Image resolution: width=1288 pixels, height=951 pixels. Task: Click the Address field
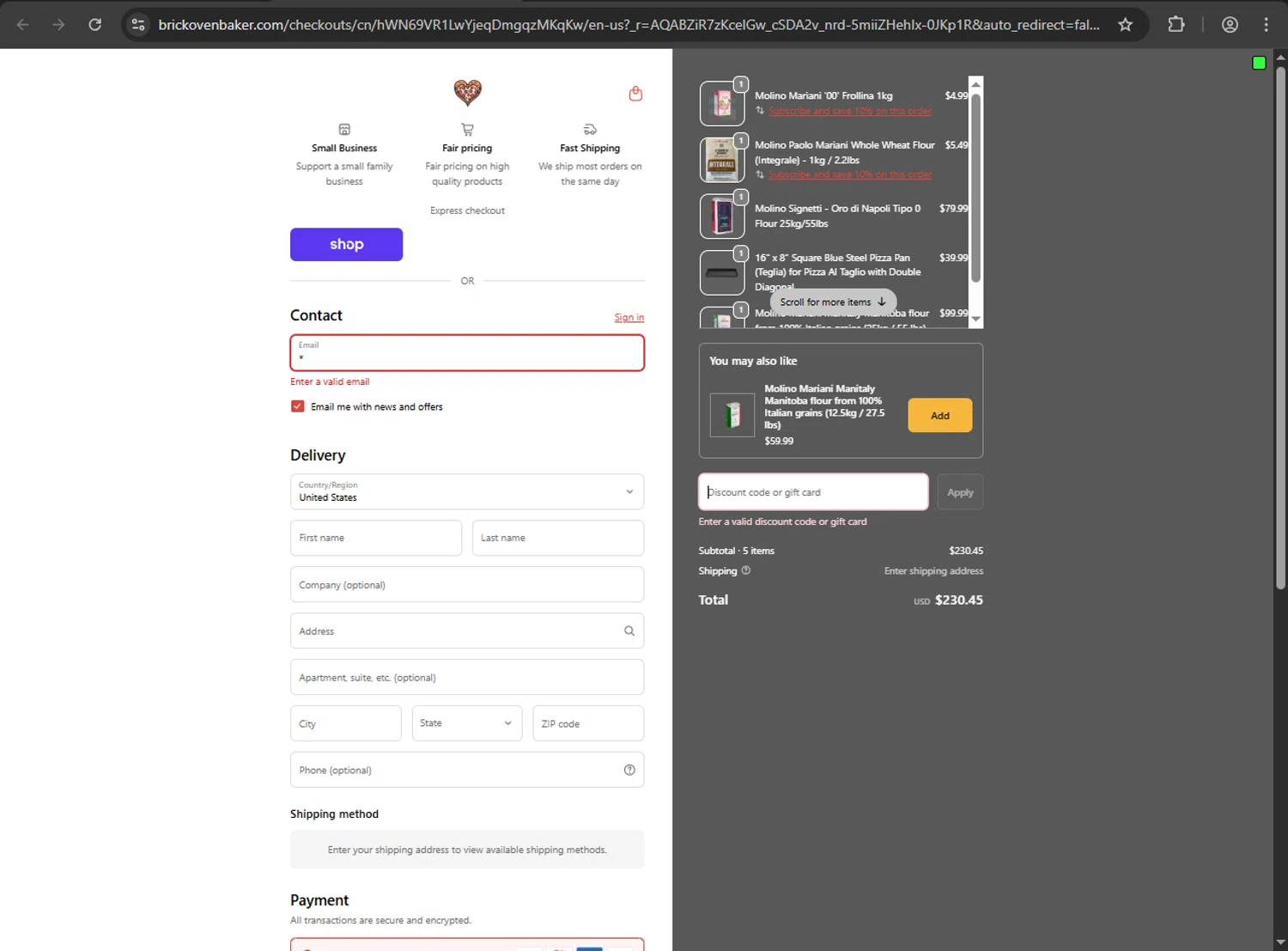pos(467,631)
